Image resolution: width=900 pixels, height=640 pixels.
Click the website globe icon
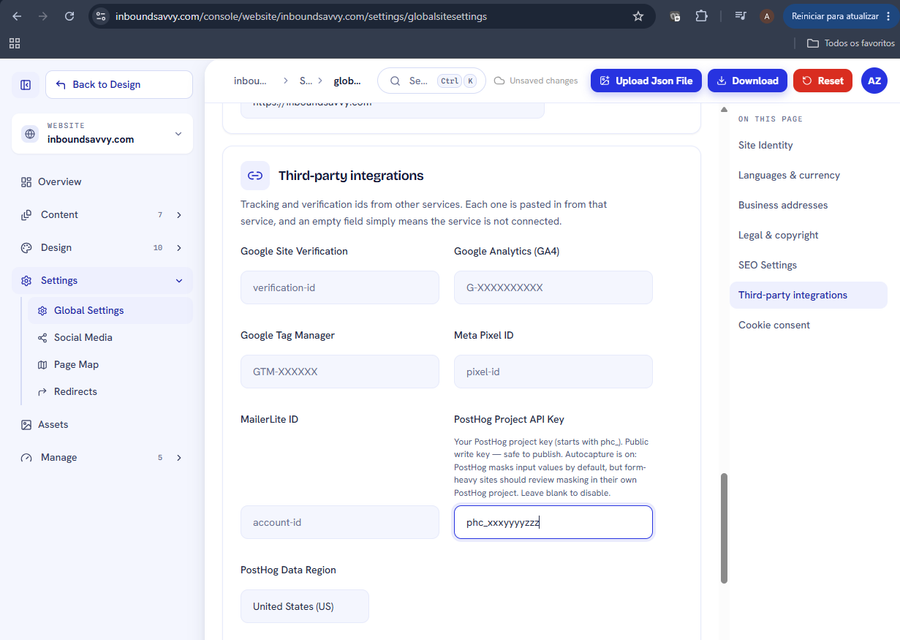(30, 134)
